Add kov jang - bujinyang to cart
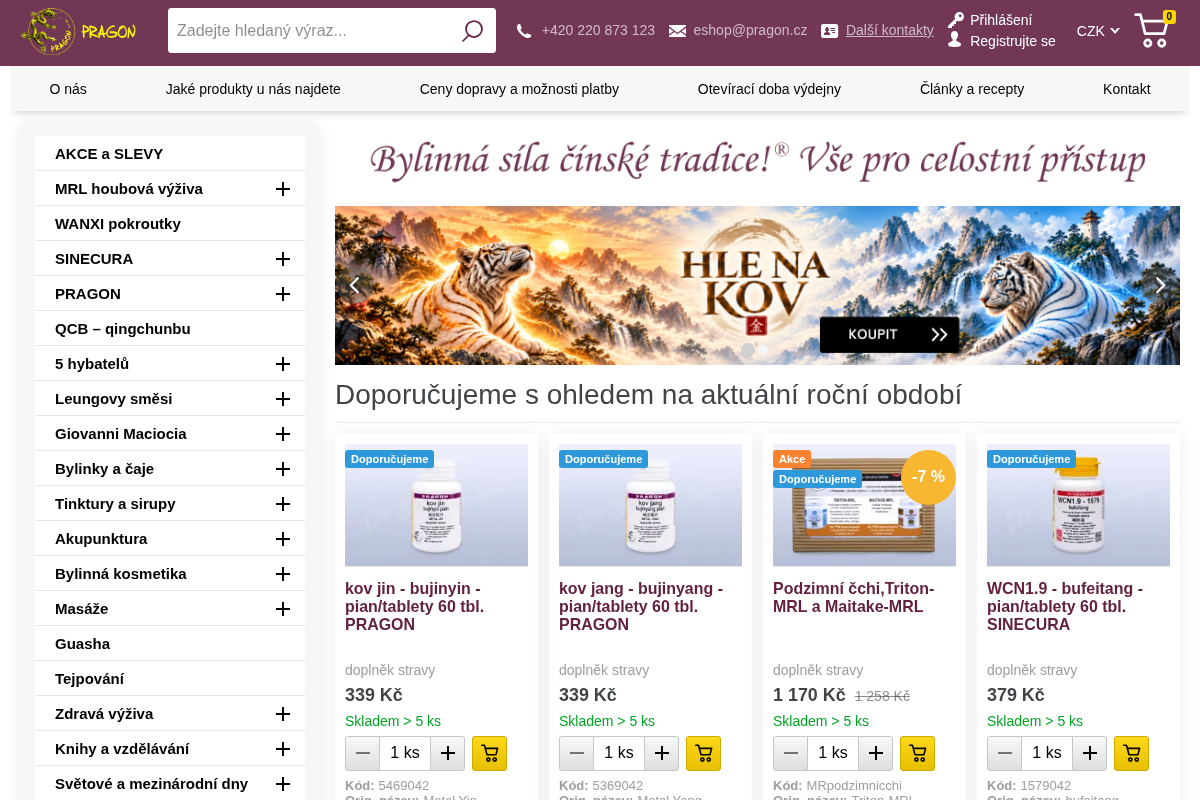 703,753
